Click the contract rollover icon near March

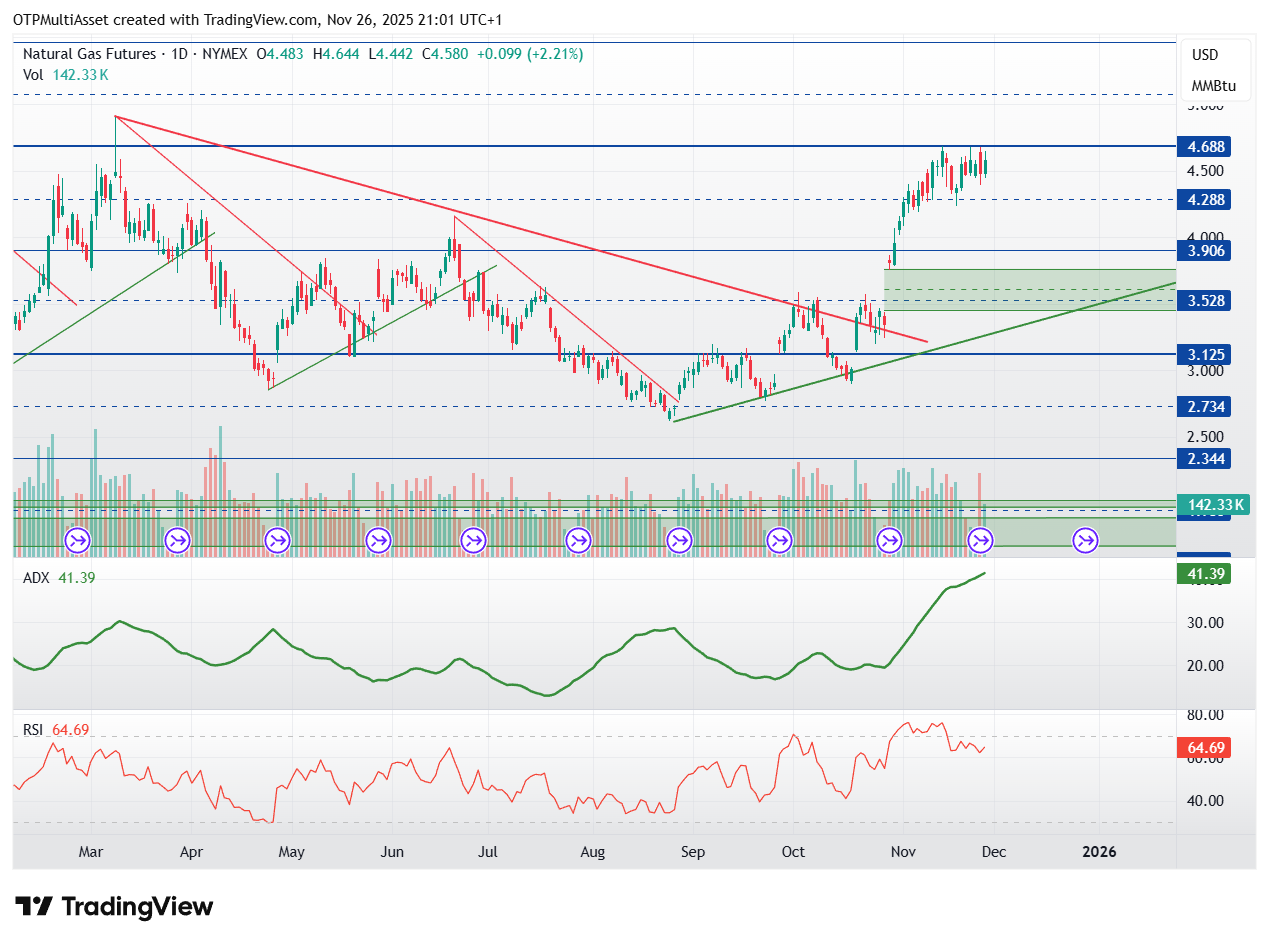tap(78, 541)
